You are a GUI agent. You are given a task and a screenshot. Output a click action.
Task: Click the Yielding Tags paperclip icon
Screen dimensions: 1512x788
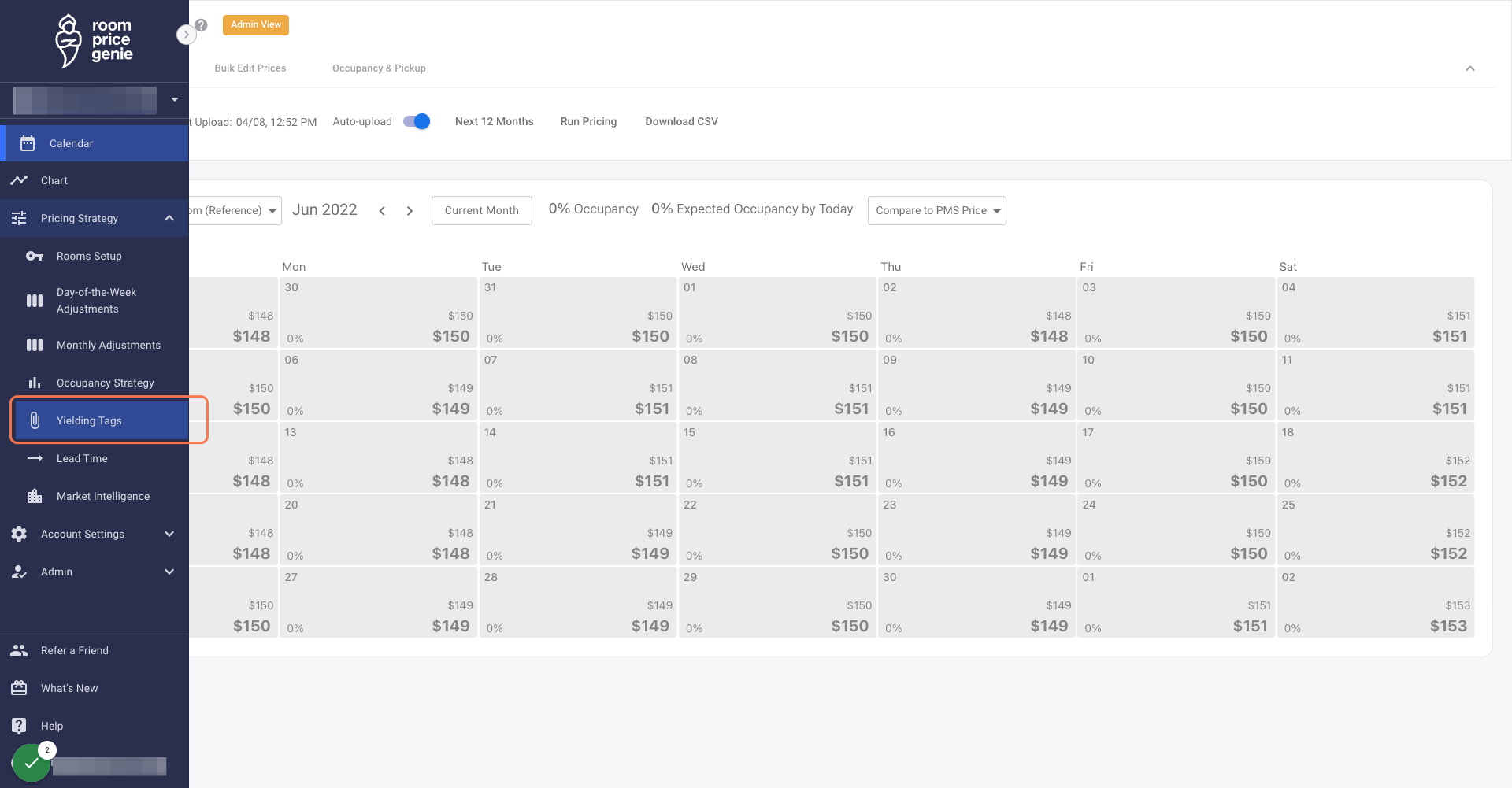(x=35, y=420)
